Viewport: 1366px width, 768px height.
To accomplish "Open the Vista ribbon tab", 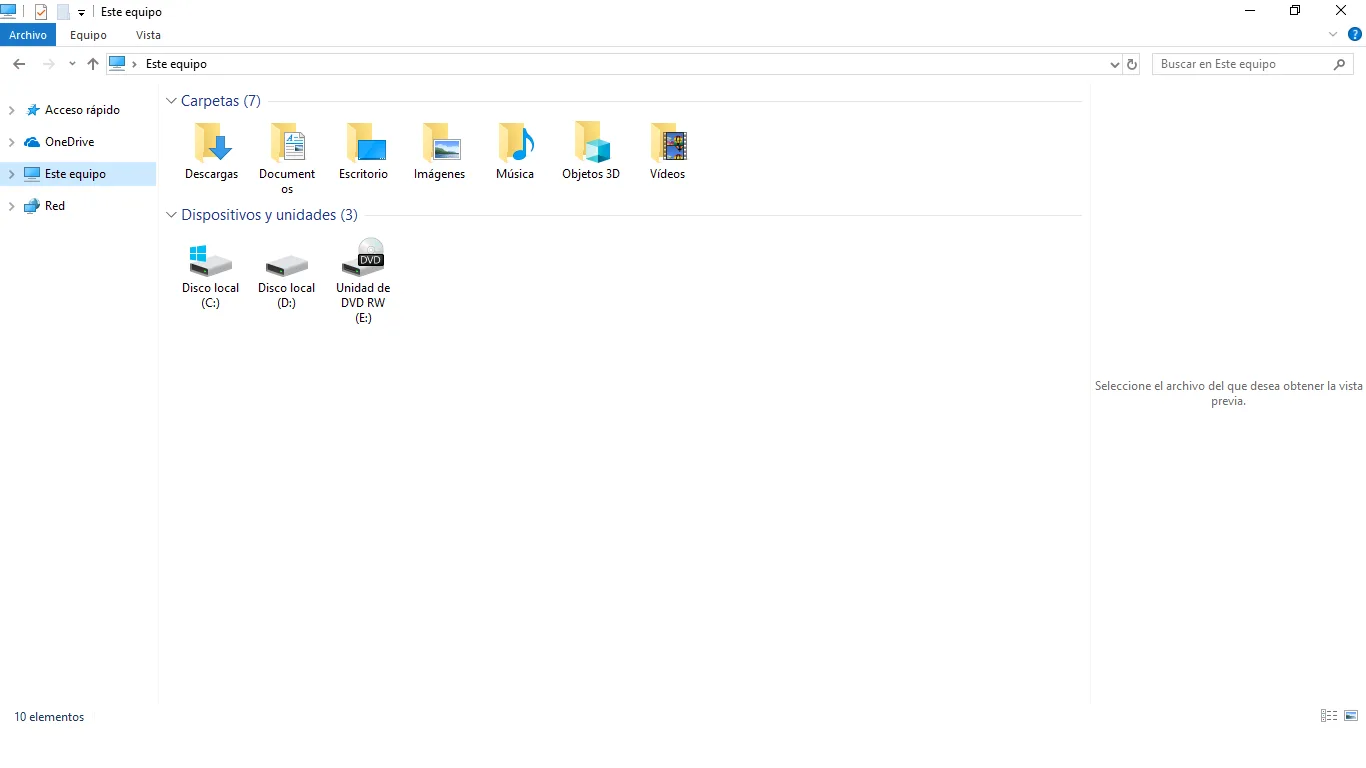I will coord(148,35).
